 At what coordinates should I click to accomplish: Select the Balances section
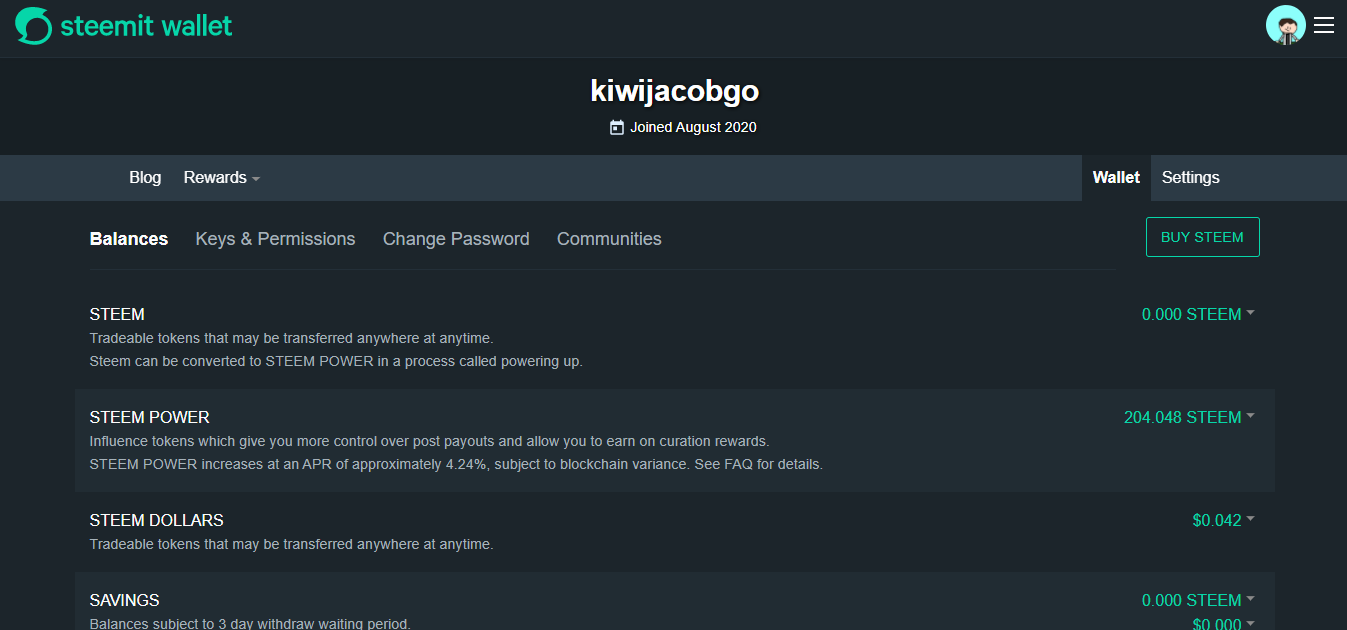[x=129, y=239]
